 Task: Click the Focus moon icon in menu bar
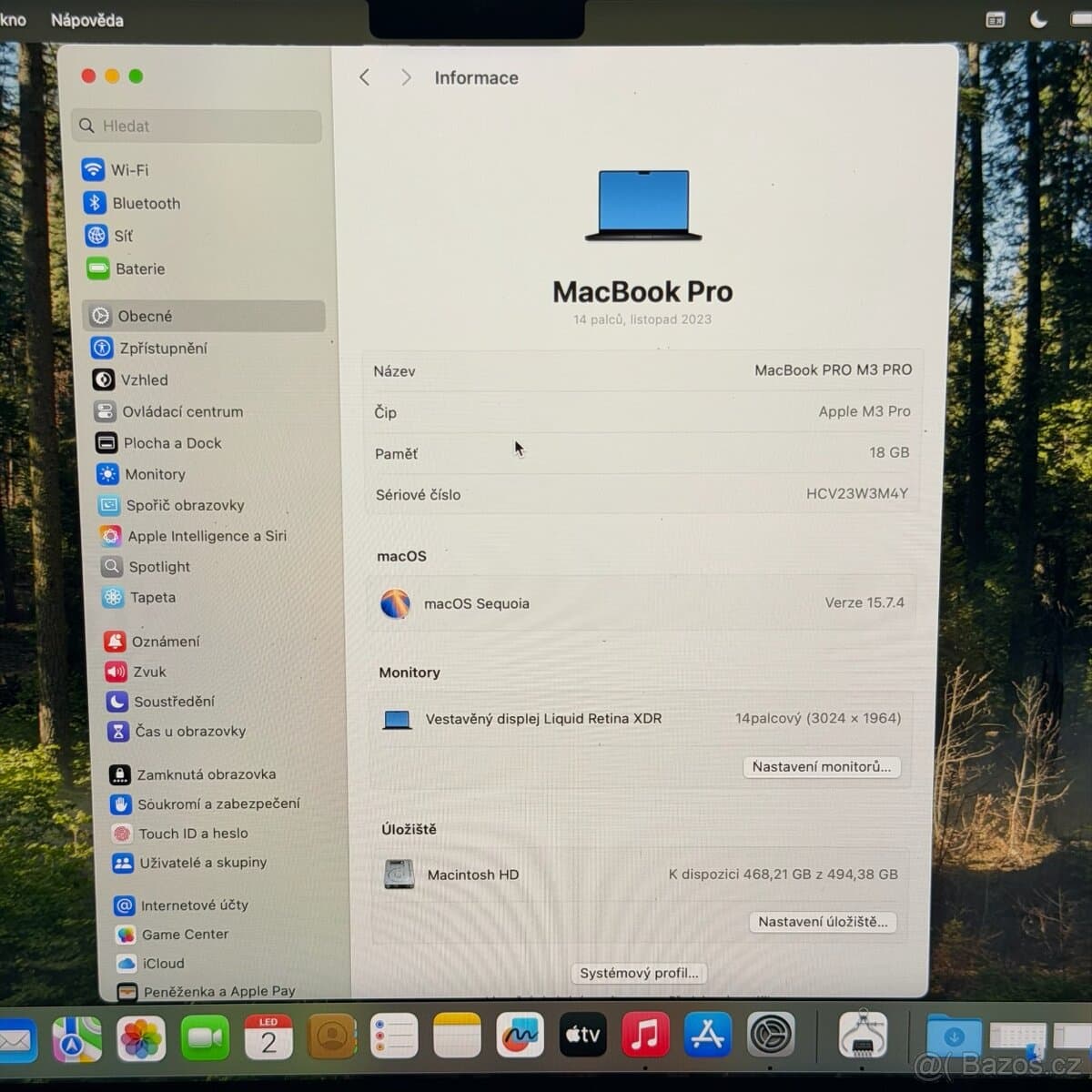(x=1038, y=20)
